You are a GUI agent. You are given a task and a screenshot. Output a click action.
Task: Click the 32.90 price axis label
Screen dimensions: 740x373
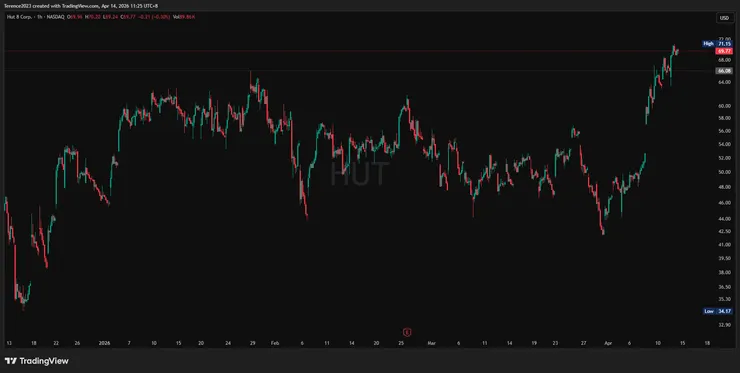click(724, 325)
